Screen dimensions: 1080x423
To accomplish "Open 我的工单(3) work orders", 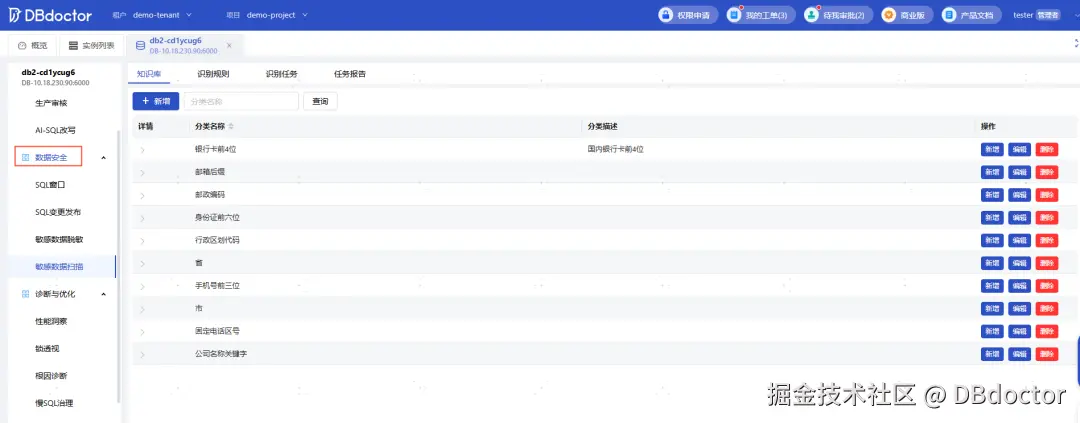I will [761, 14].
